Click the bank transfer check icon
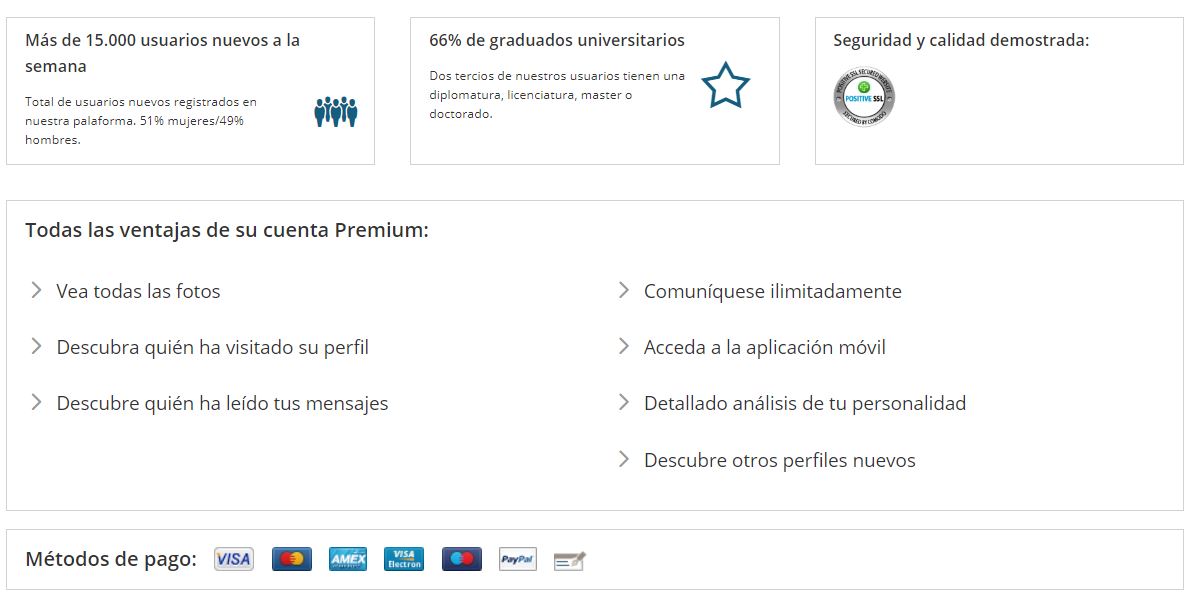Image resolution: width=1195 pixels, height=601 pixels. tap(569, 561)
